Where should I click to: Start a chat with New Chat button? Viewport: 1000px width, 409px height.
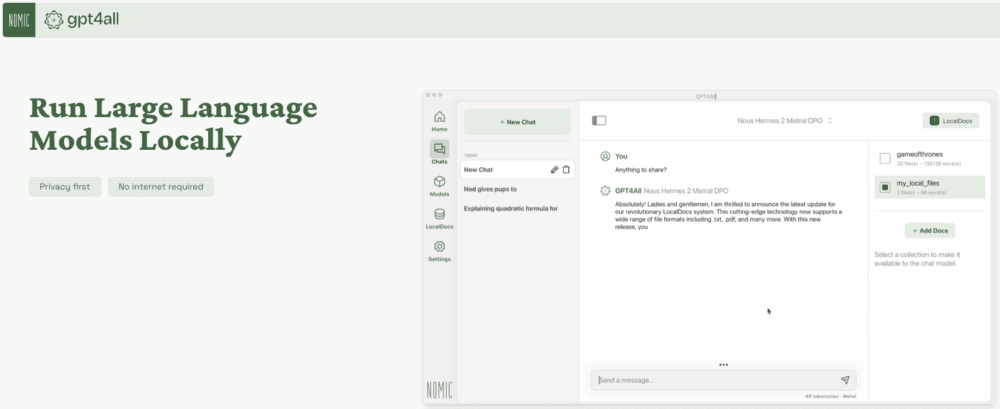pos(517,122)
